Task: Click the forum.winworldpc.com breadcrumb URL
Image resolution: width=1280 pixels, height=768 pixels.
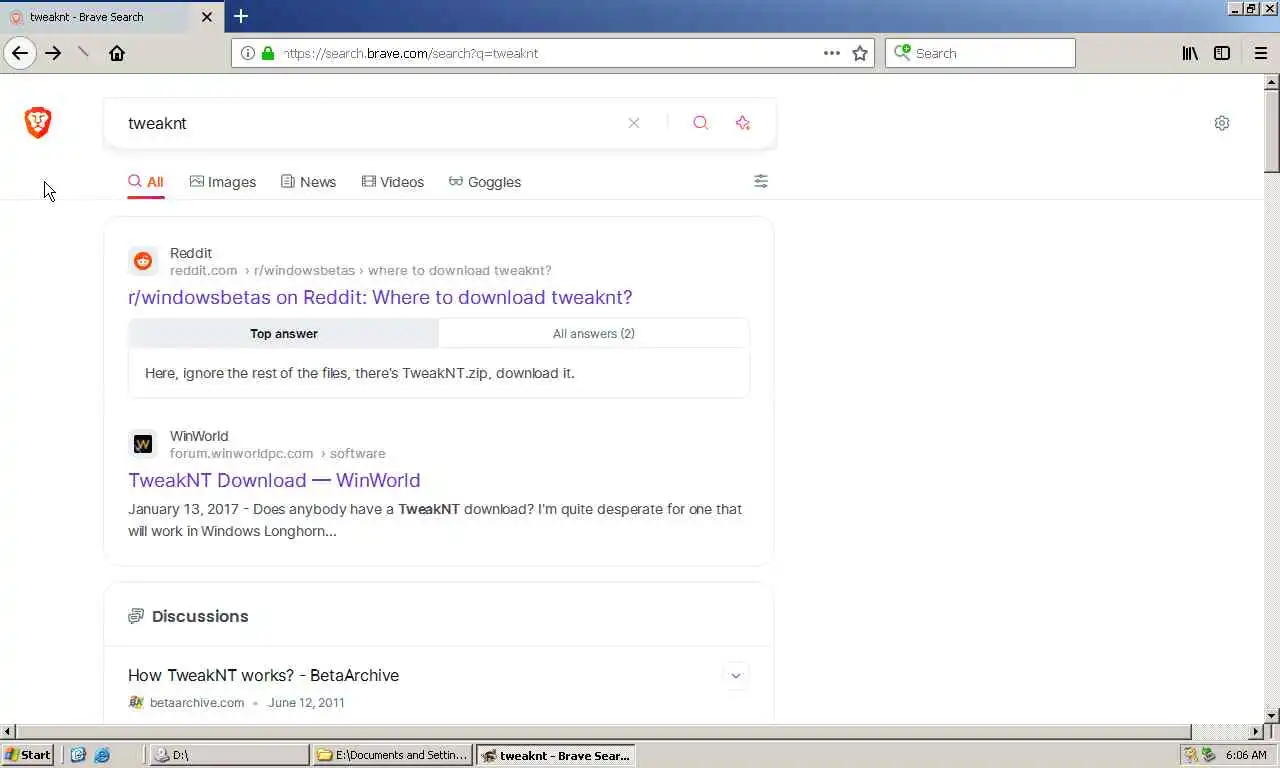Action: (x=241, y=453)
